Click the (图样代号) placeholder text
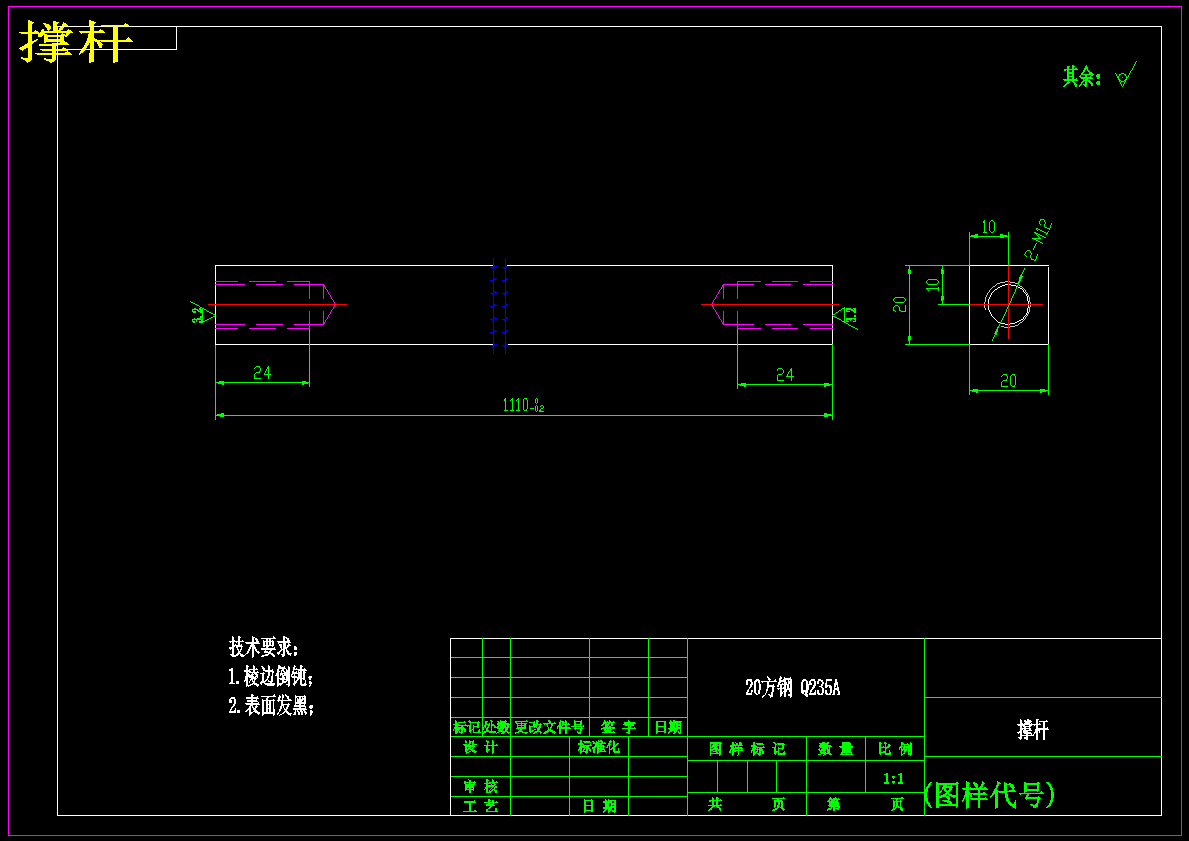1189x841 pixels. coord(989,794)
